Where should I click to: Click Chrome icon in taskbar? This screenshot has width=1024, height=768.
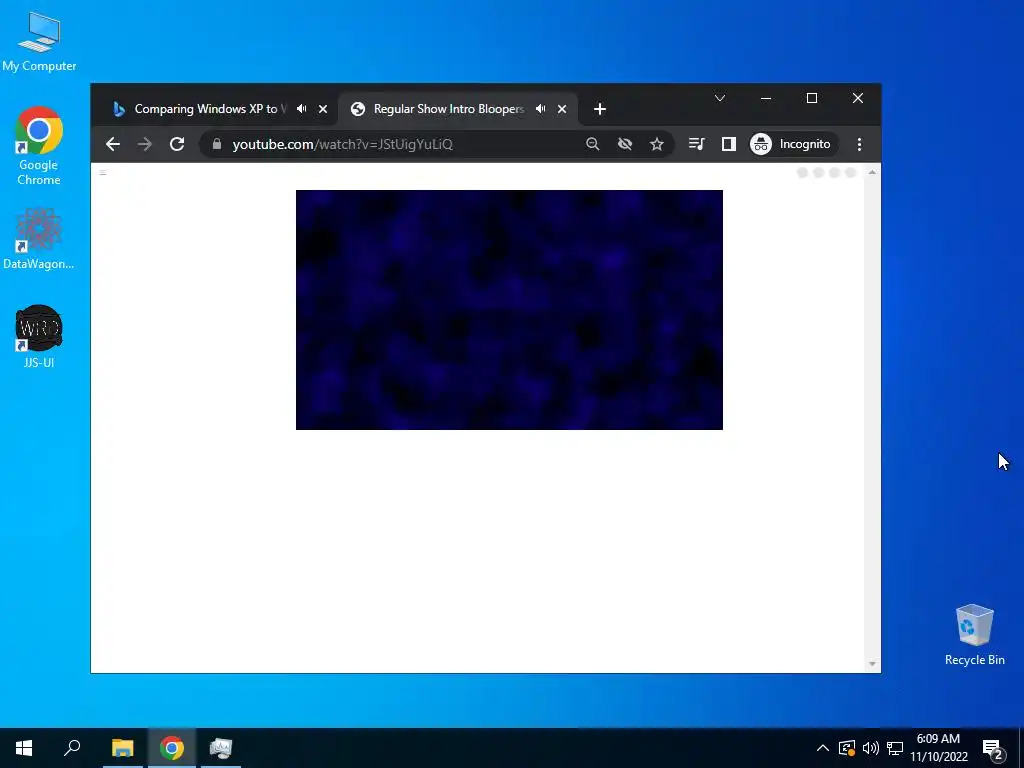click(x=172, y=748)
